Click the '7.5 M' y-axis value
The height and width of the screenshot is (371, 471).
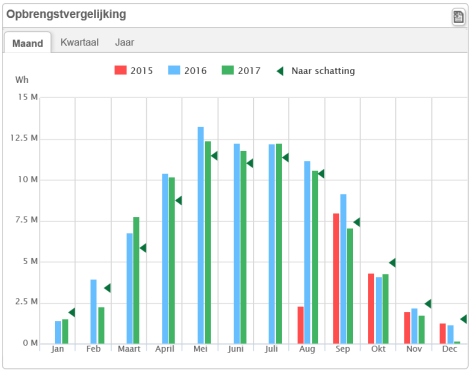(x=26, y=220)
